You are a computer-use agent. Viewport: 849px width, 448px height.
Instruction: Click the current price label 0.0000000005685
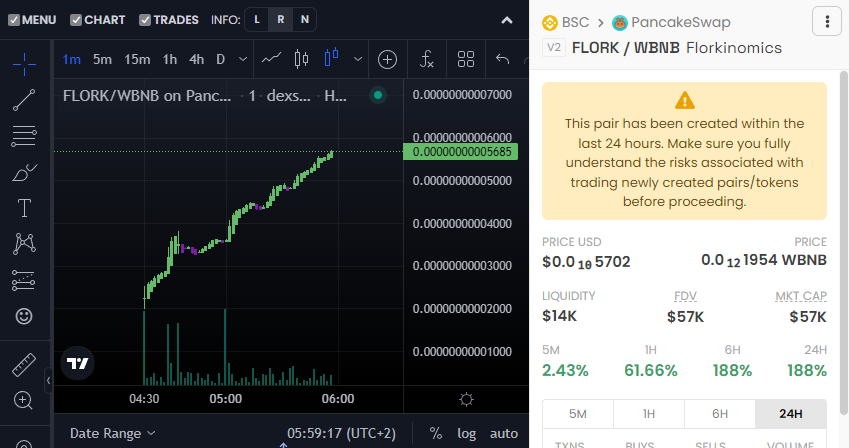[461, 152]
